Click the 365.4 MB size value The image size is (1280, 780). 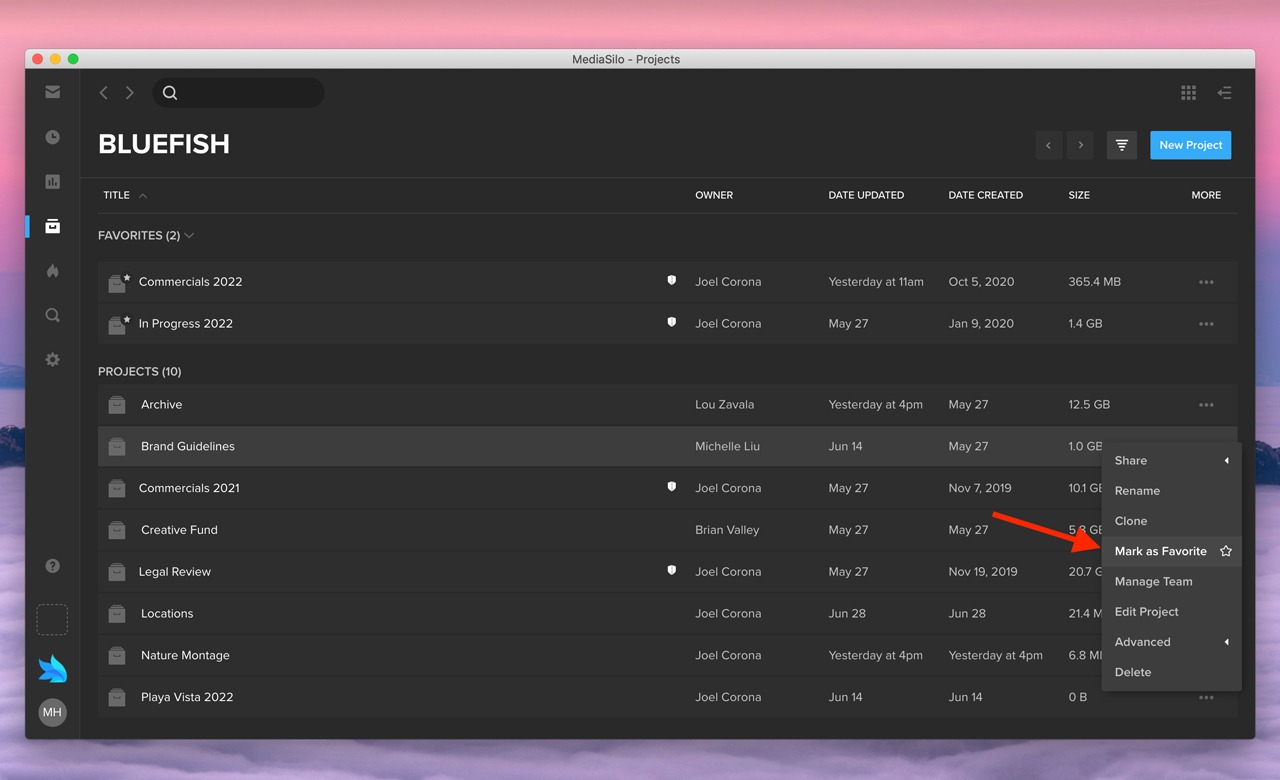pyautogui.click(x=1094, y=282)
